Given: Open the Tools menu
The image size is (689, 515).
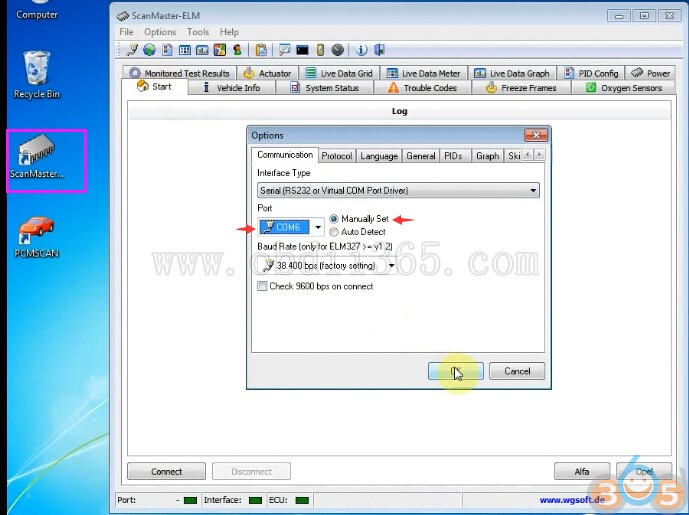Looking at the screenshot, I should (x=198, y=32).
